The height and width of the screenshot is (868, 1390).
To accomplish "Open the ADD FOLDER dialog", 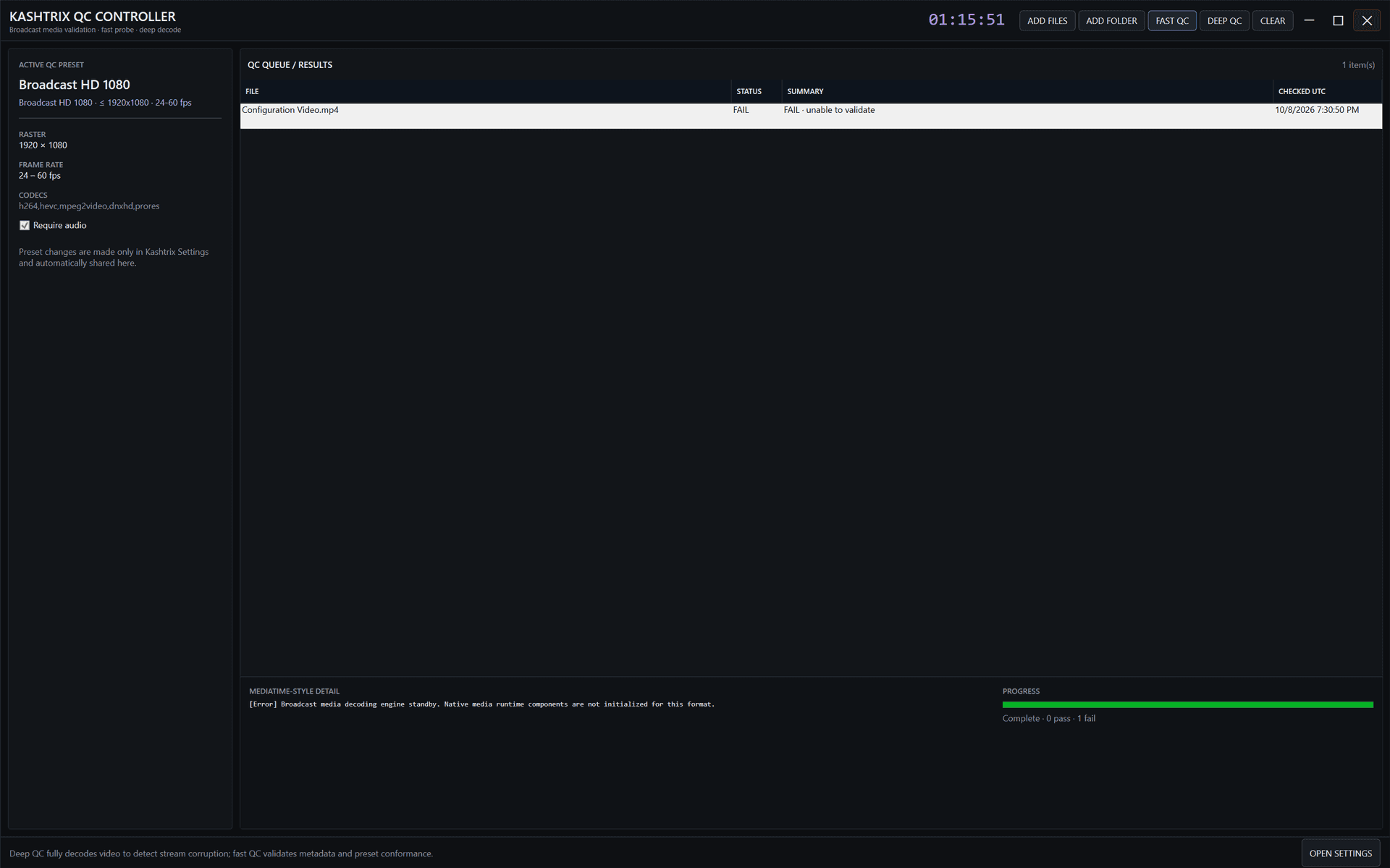I will [x=1111, y=21].
